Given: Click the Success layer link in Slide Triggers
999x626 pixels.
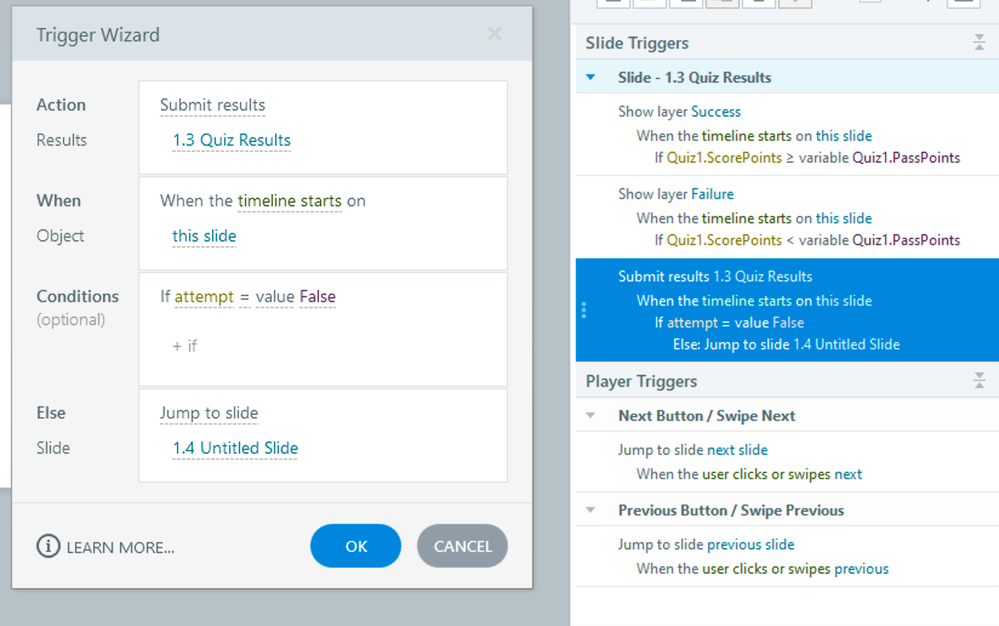Looking at the screenshot, I should click(x=715, y=112).
